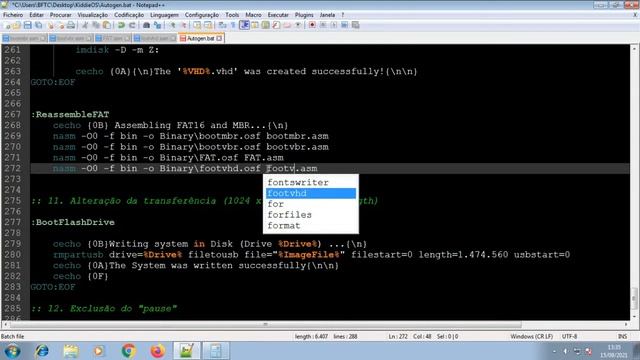Click the :BootFlashDrive label on line 277
640x360 pixels.
[73, 222]
